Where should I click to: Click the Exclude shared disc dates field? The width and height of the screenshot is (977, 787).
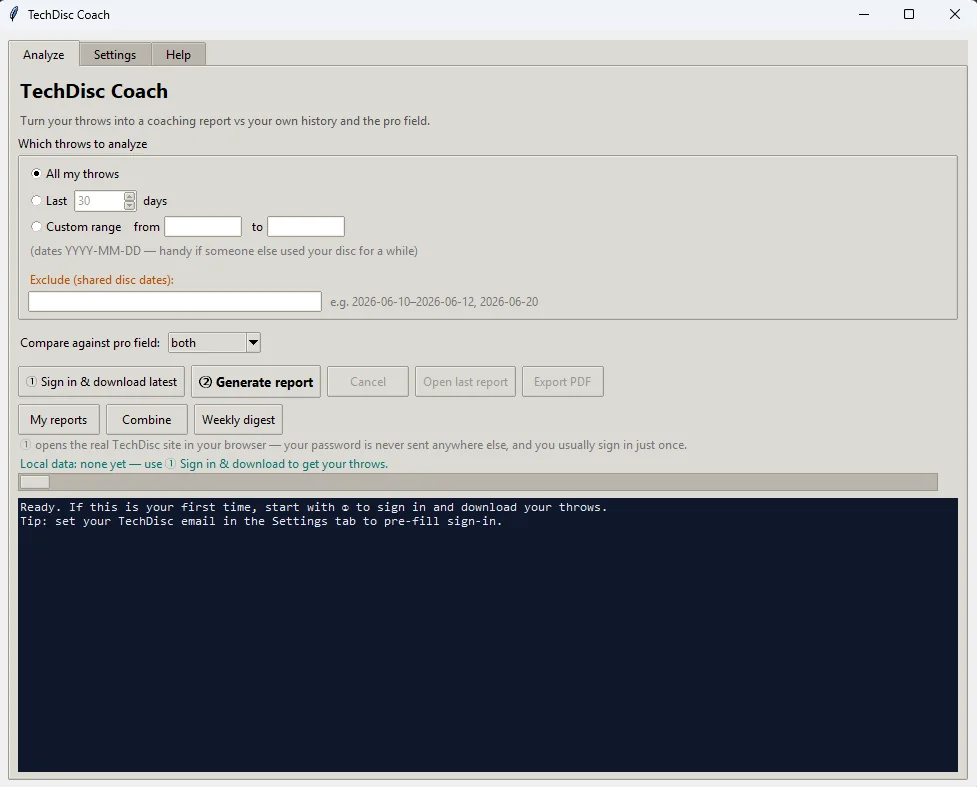[175, 302]
